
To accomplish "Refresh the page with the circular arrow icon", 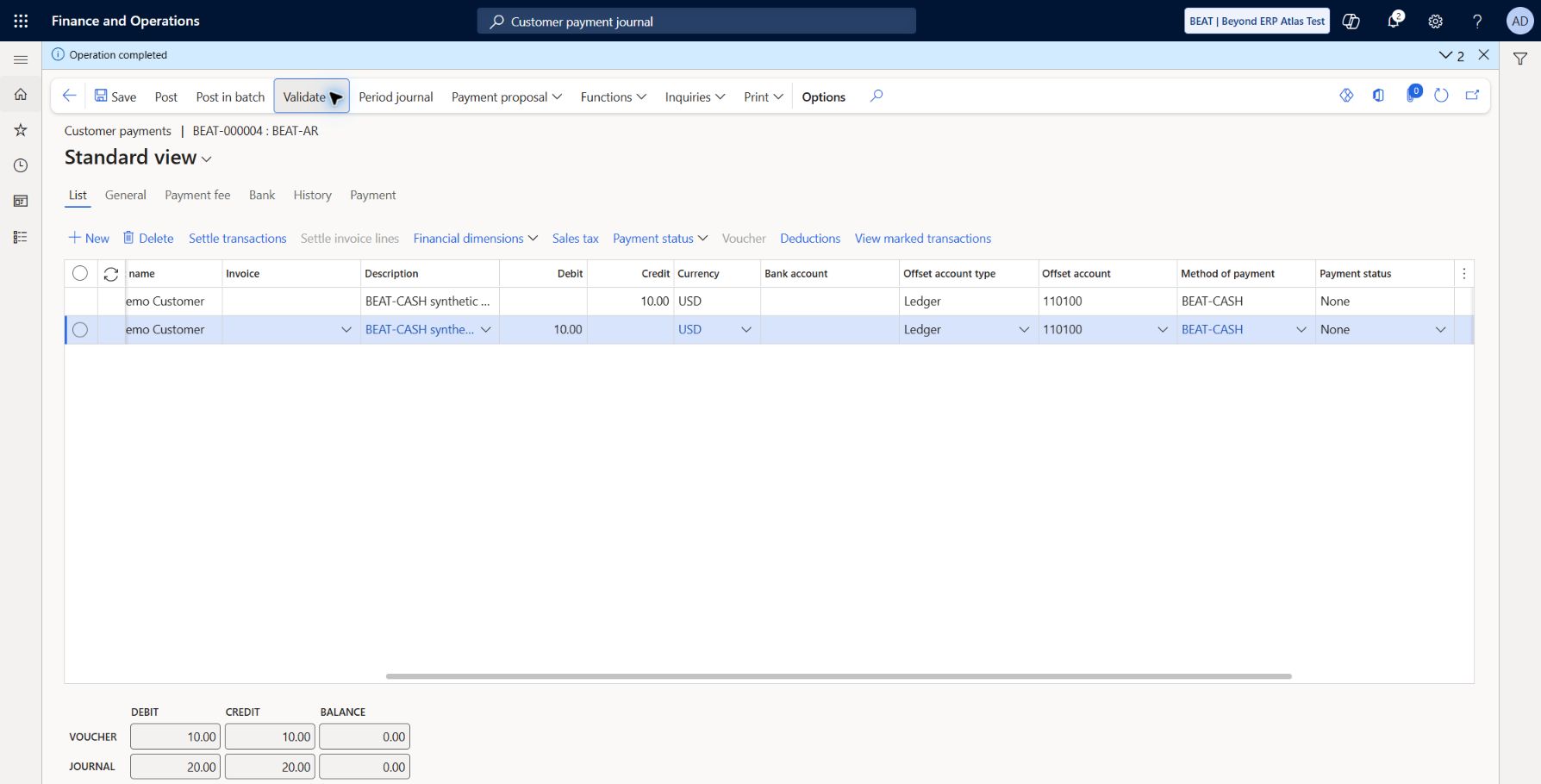I will coord(1441,96).
